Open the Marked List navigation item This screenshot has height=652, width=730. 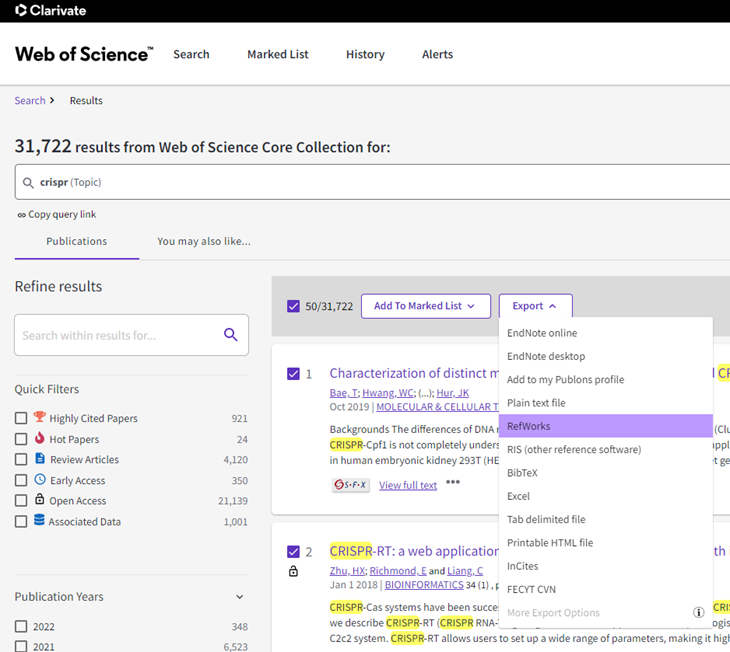[277, 54]
